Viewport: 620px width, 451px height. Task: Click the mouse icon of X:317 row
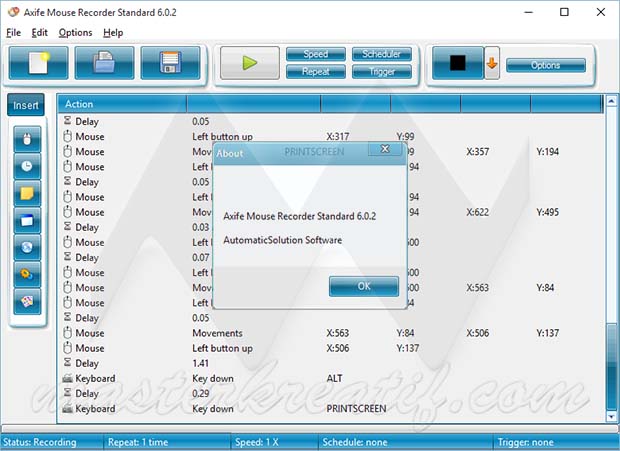coord(68,136)
